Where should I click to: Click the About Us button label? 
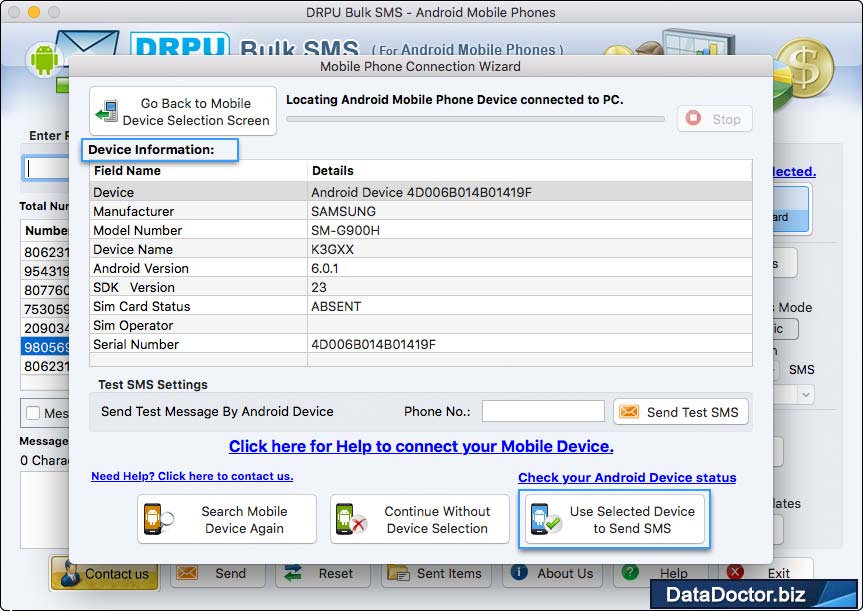click(565, 573)
